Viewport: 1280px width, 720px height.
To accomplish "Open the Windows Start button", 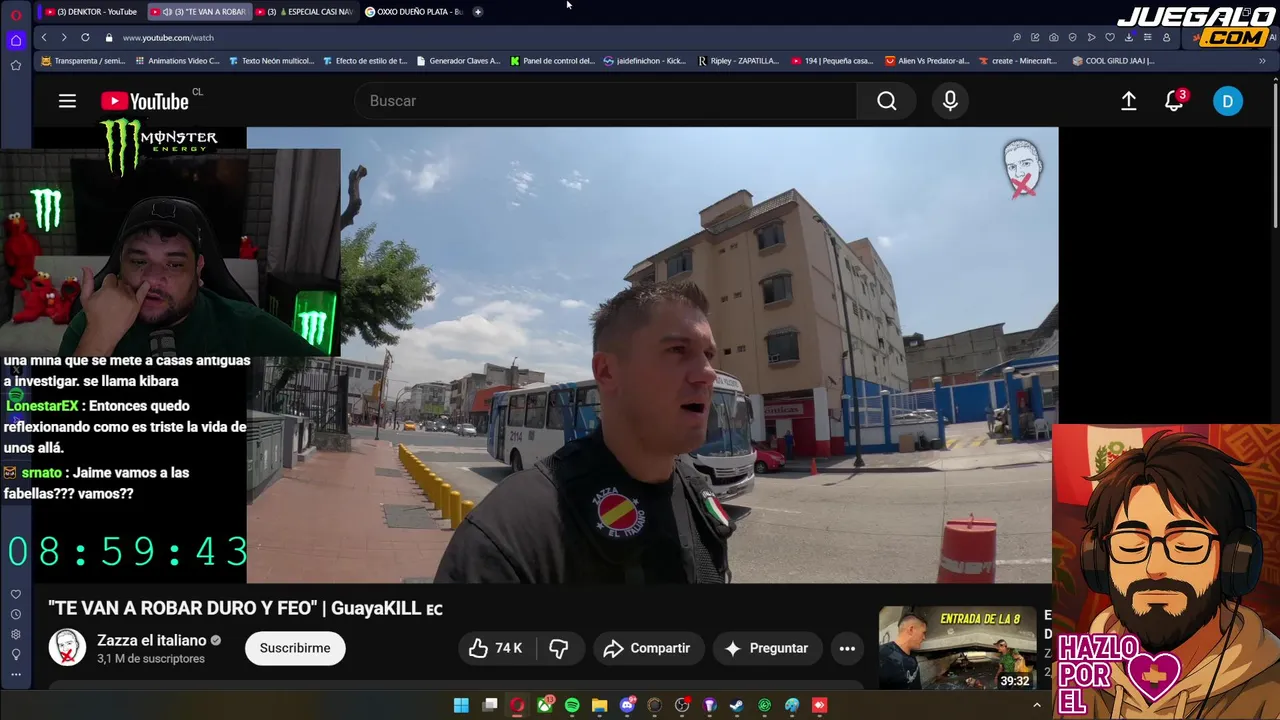I will pyautogui.click(x=461, y=705).
